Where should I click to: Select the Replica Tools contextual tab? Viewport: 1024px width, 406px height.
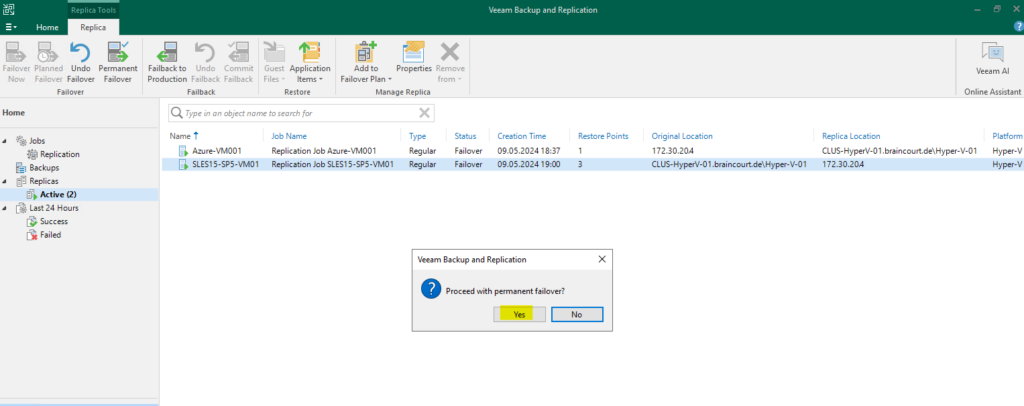coord(93,10)
